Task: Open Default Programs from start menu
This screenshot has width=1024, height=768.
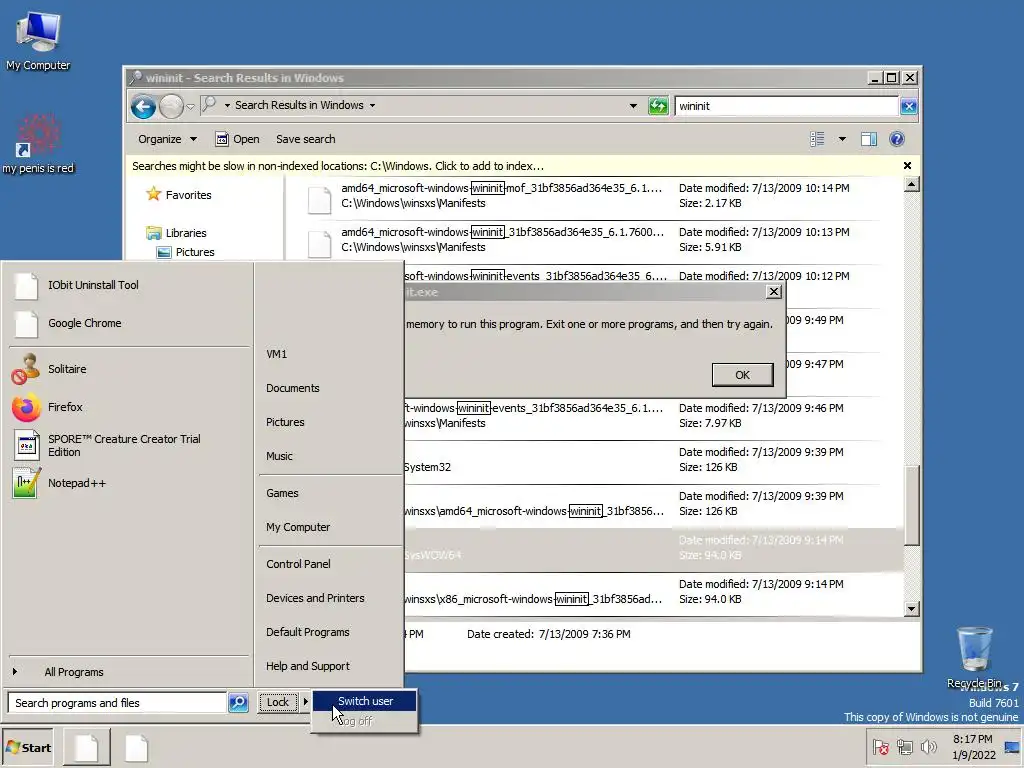Action: [308, 632]
